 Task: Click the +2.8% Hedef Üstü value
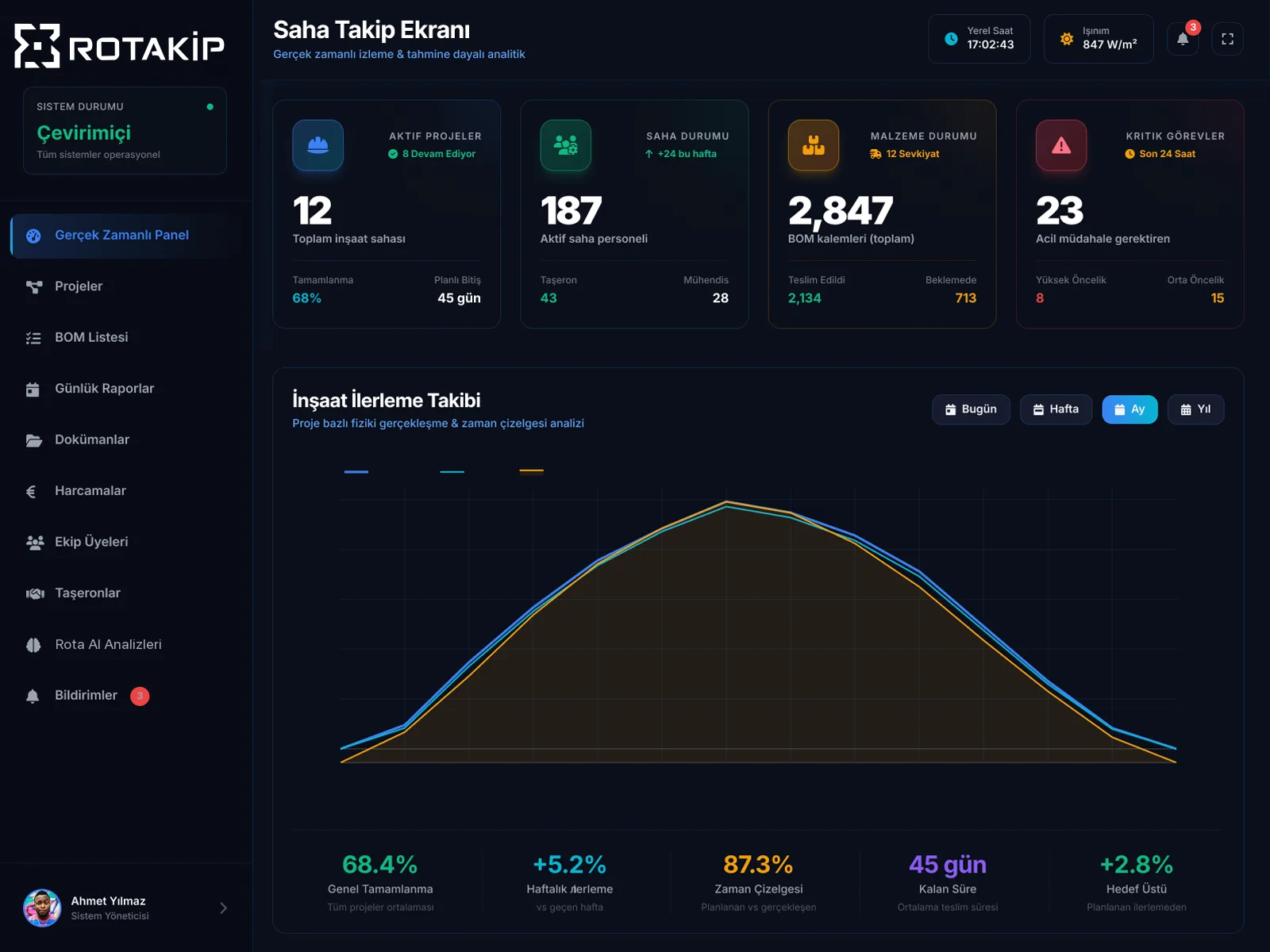[x=1137, y=864]
